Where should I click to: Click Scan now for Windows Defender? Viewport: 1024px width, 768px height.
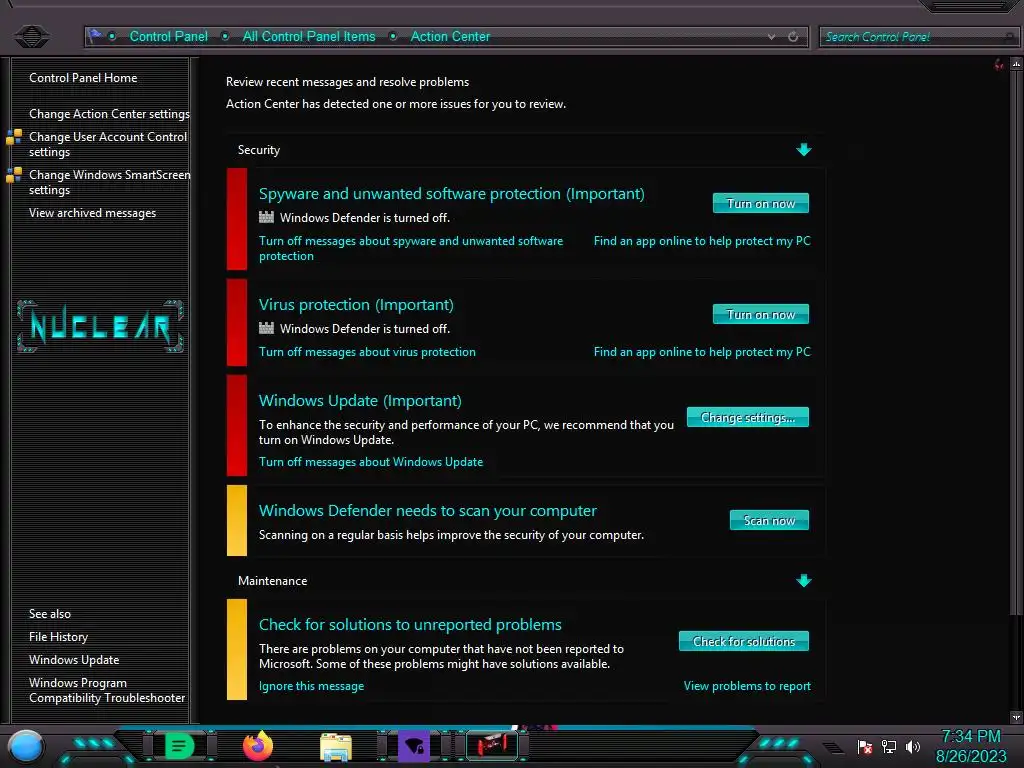769,520
